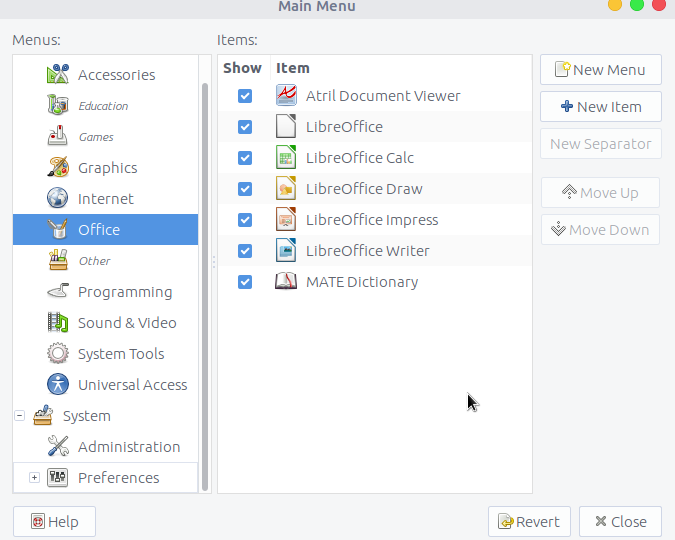Click the red window close dot
Screen dimensions: 675x540
[659, 4]
